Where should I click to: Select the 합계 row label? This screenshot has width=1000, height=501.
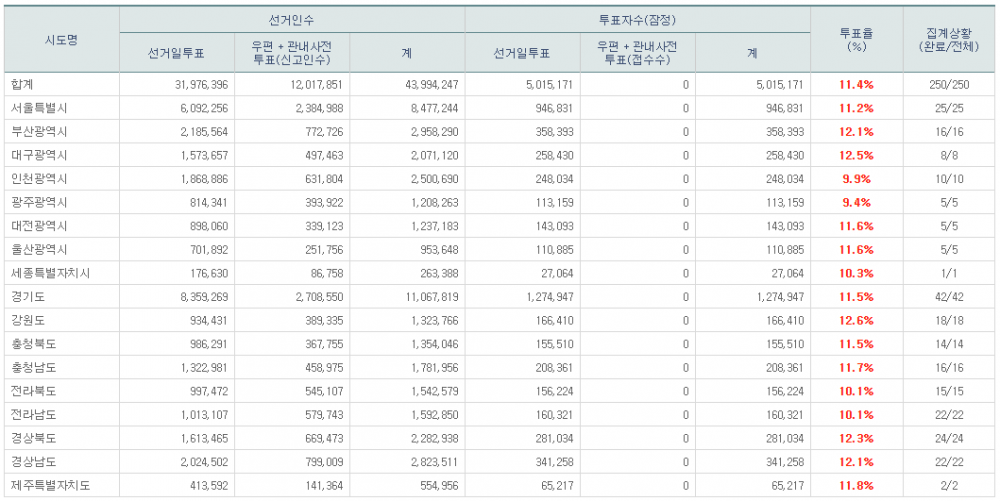coord(22,85)
